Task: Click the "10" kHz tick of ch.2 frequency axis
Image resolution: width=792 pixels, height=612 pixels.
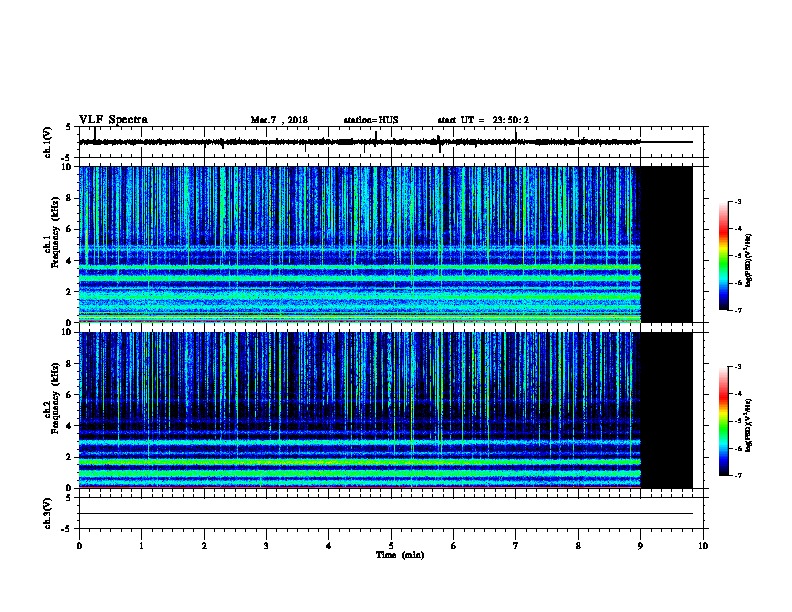Action: tap(67, 332)
